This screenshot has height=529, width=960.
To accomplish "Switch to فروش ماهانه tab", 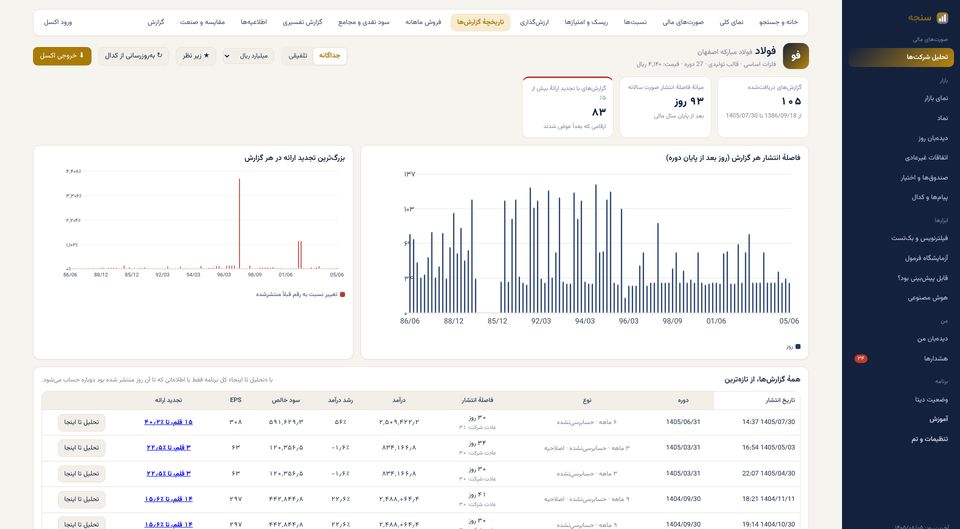I will tap(423, 22).
